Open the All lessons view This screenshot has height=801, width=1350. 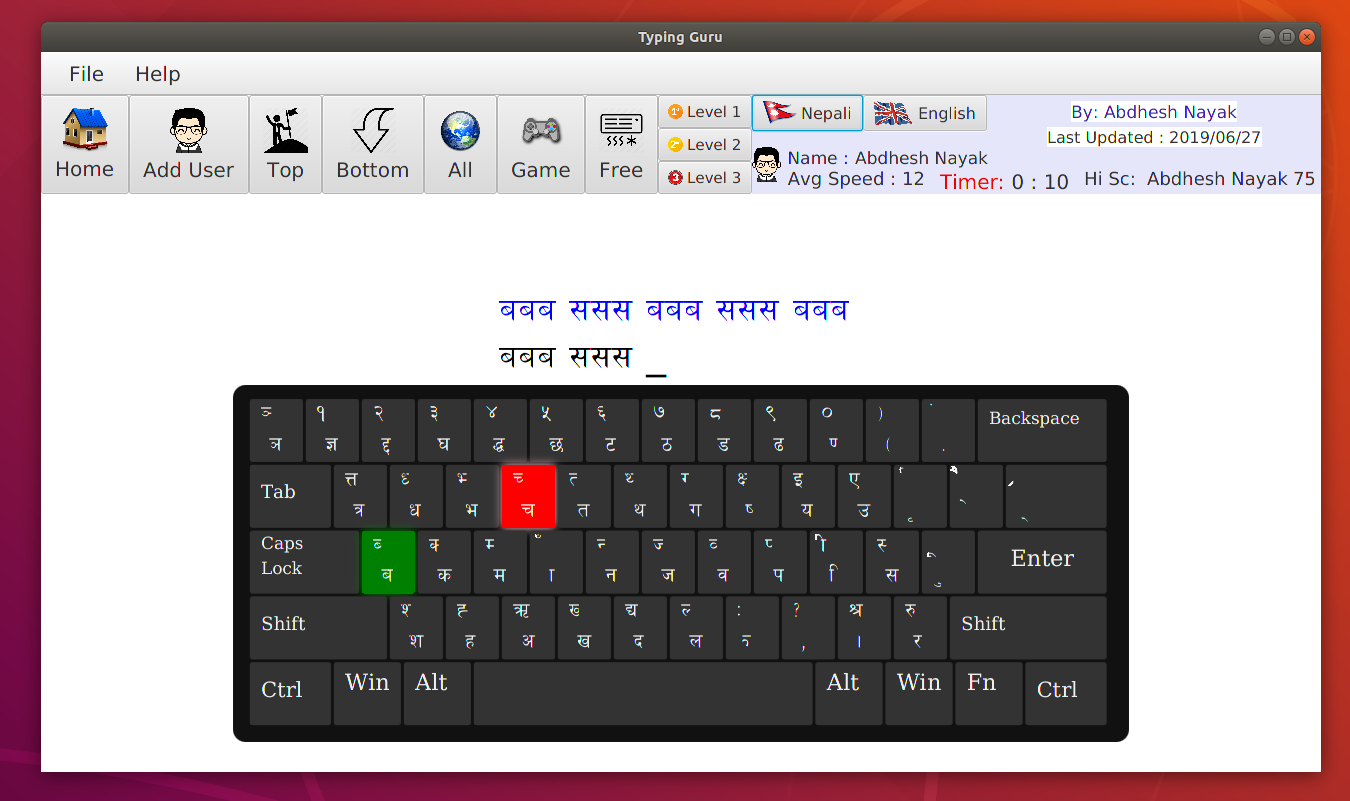[x=460, y=144]
